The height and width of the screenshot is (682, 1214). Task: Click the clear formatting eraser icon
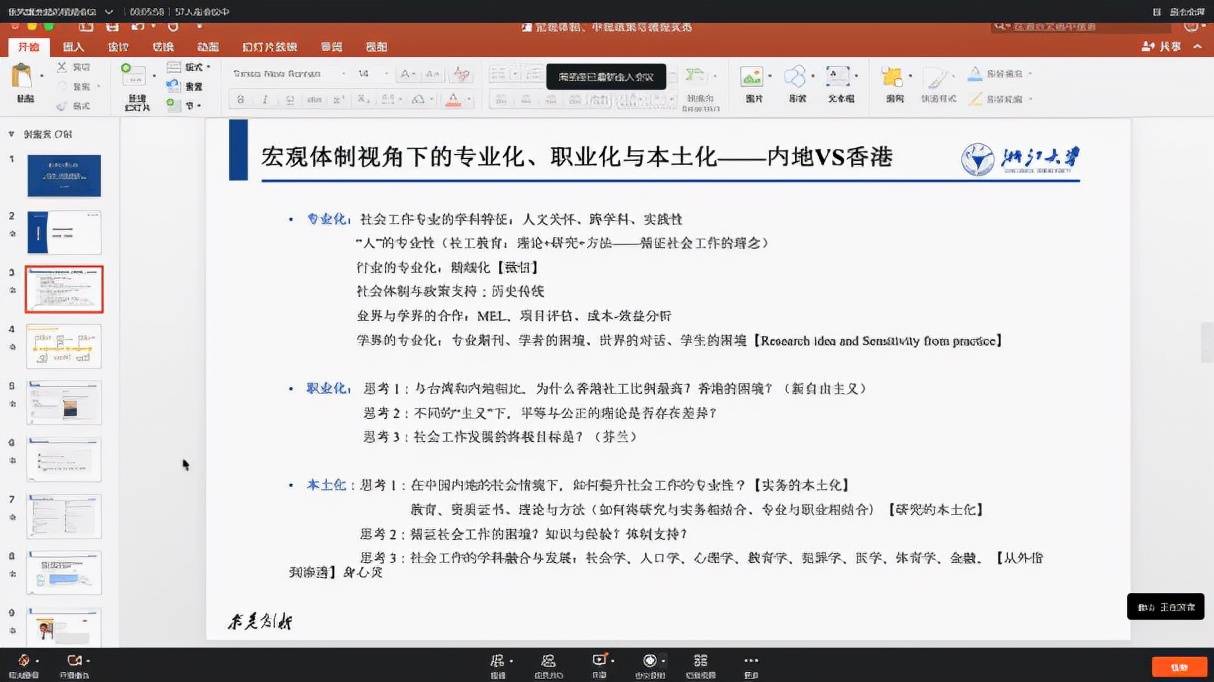tap(461, 74)
